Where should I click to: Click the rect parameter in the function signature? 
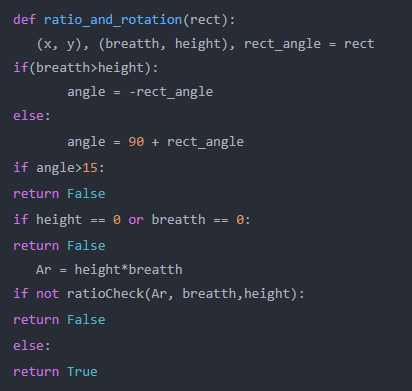205,20
